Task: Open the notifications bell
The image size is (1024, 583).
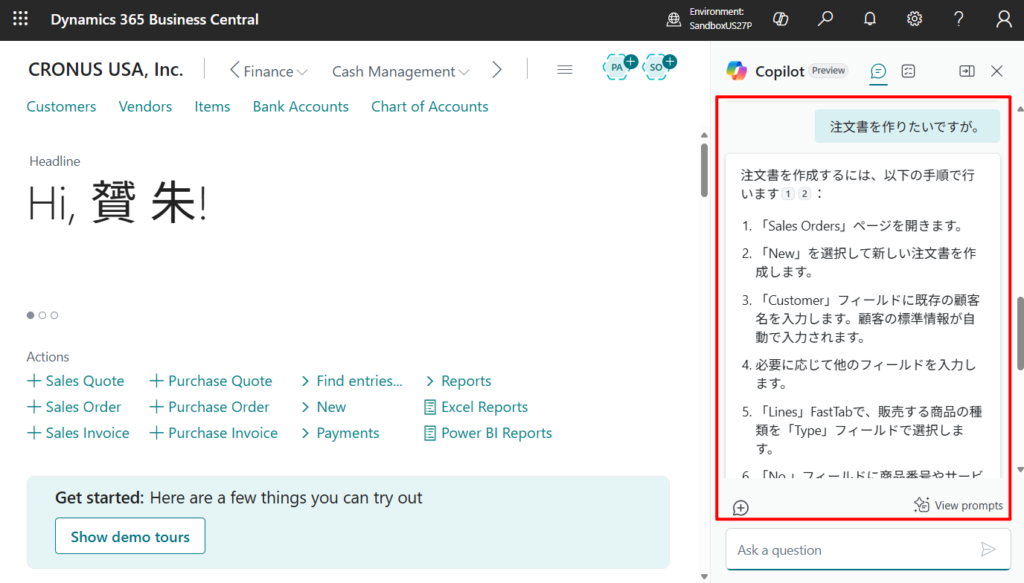Action: click(870, 19)
